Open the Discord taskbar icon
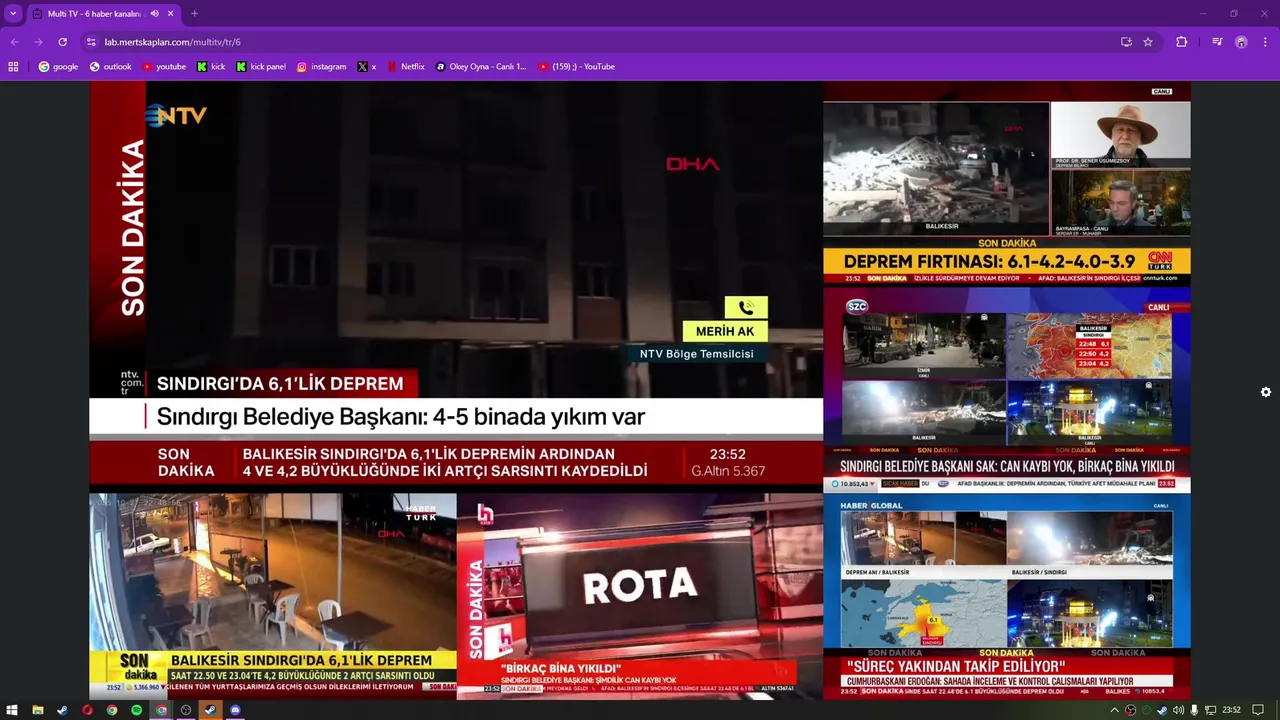Viewport: 1280px width, 720px height. point(235,710)
